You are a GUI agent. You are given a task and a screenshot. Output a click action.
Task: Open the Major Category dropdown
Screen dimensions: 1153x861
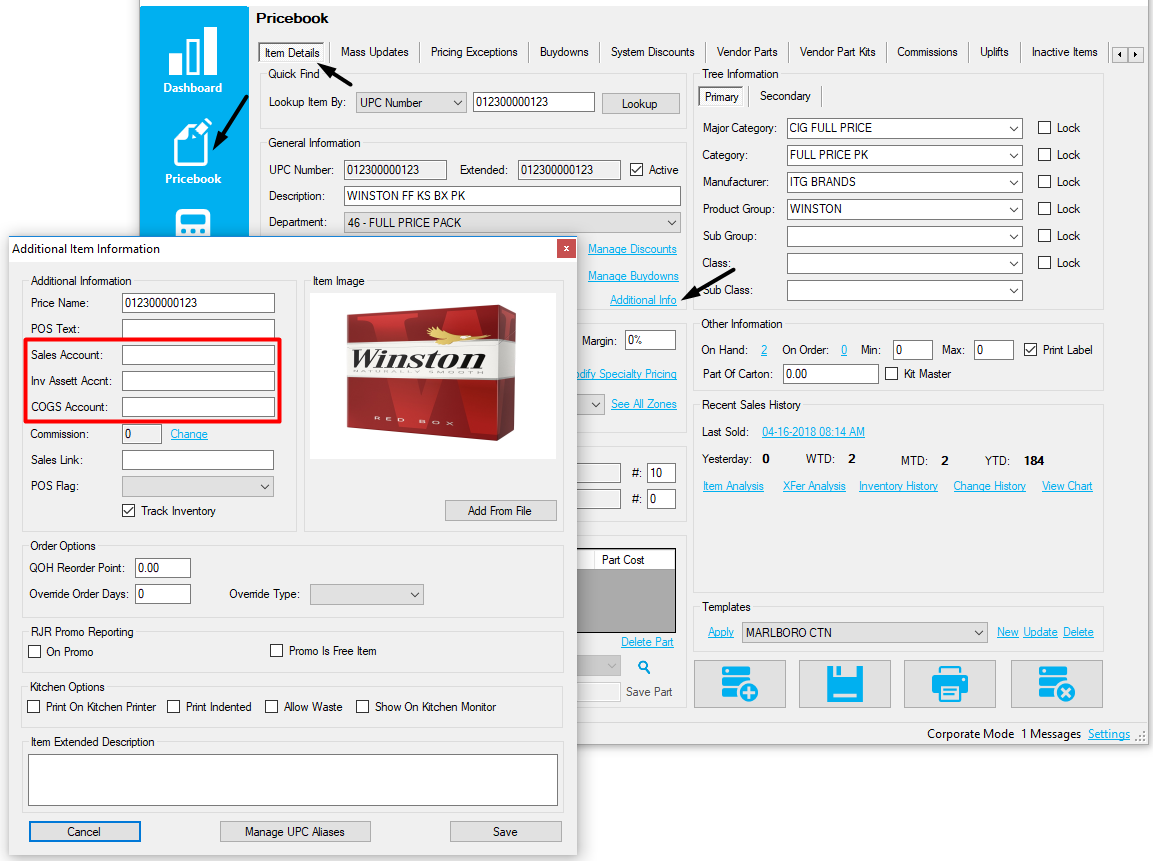pos(904,128)
